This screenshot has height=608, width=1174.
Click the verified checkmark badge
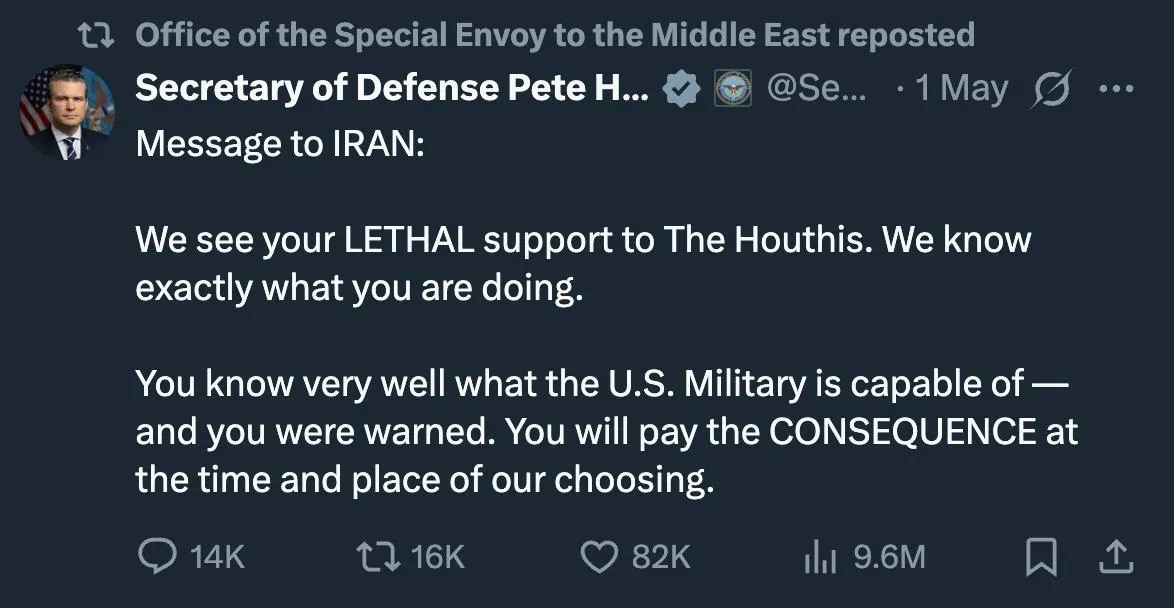(681, 89)
